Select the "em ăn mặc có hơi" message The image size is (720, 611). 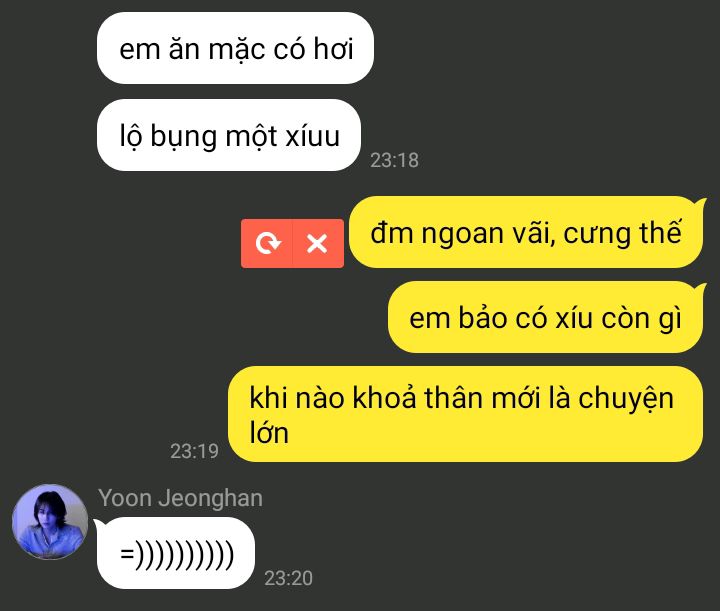pyautogui.click(x=235, y=48)
